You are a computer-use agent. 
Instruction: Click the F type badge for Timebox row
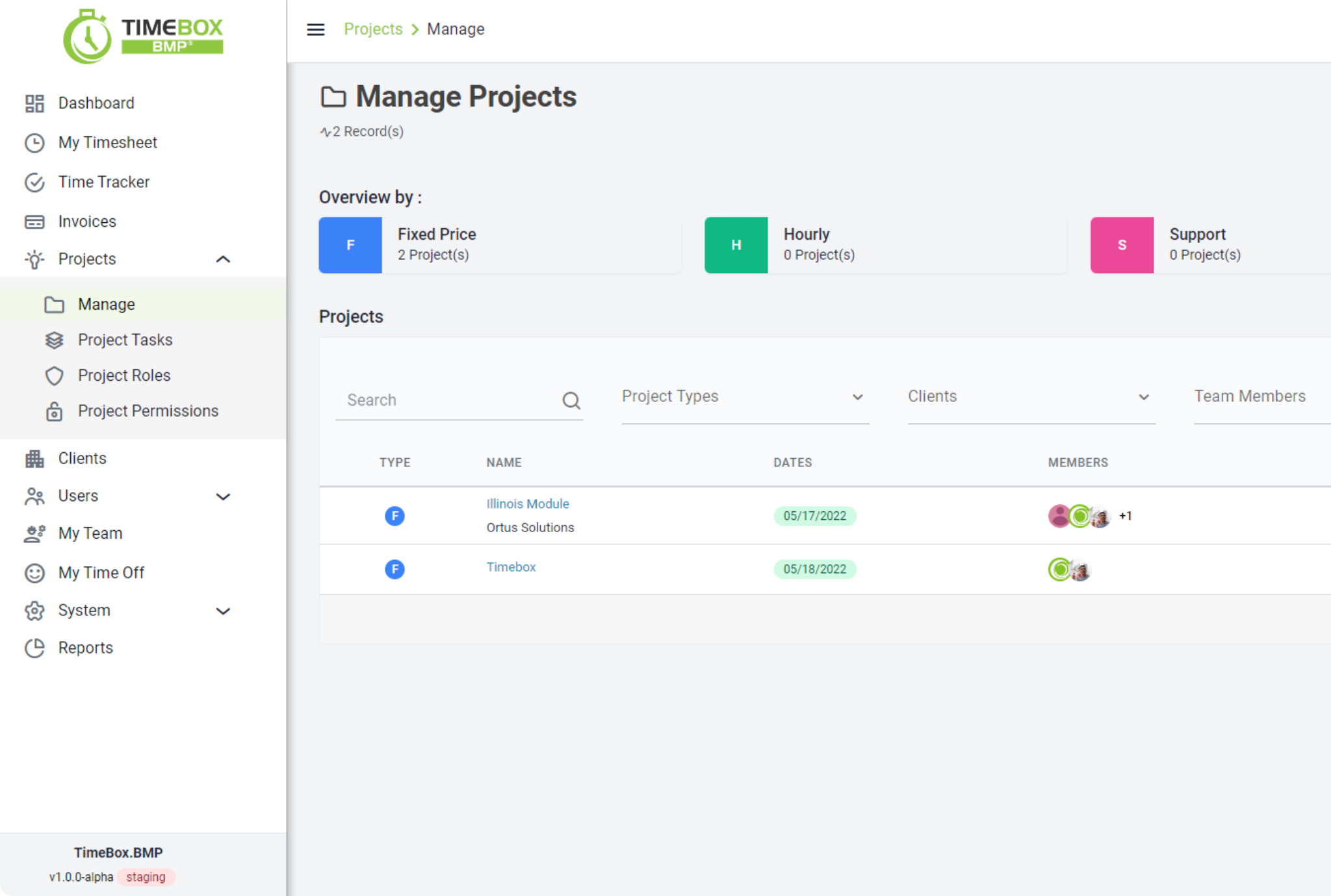point(394,569)
